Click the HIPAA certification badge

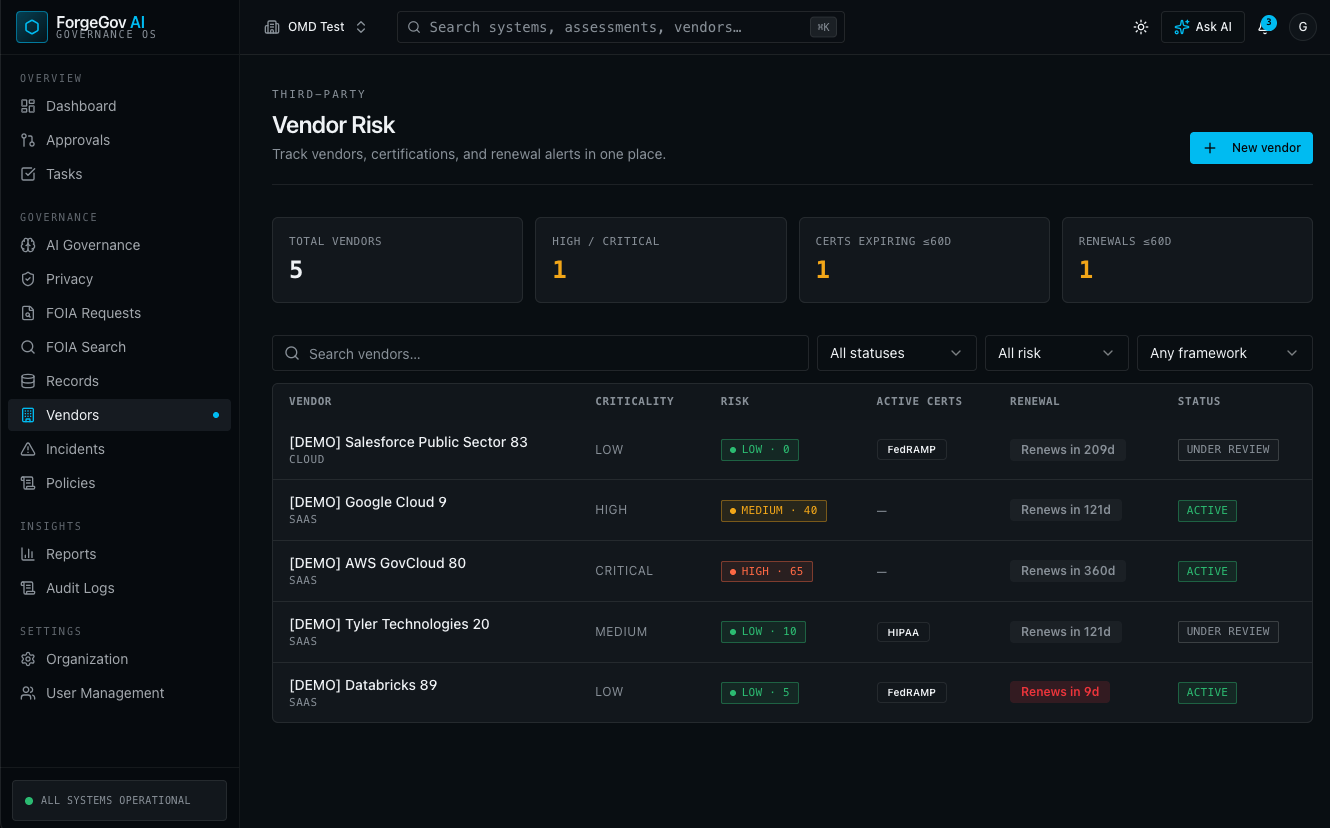click(x=904, y=632)
